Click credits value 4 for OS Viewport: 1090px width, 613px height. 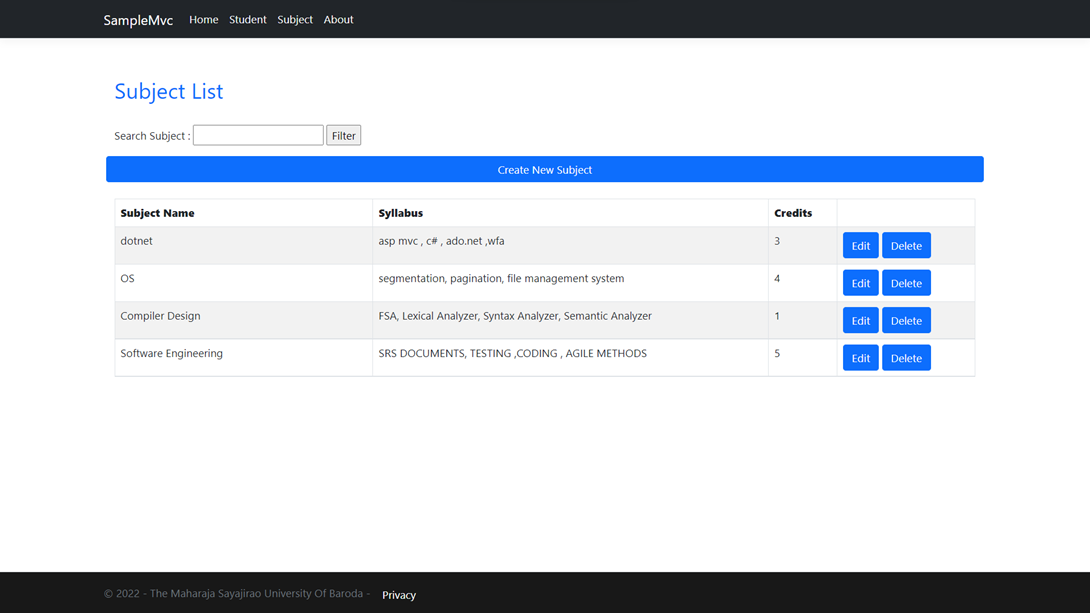point(777,278)
